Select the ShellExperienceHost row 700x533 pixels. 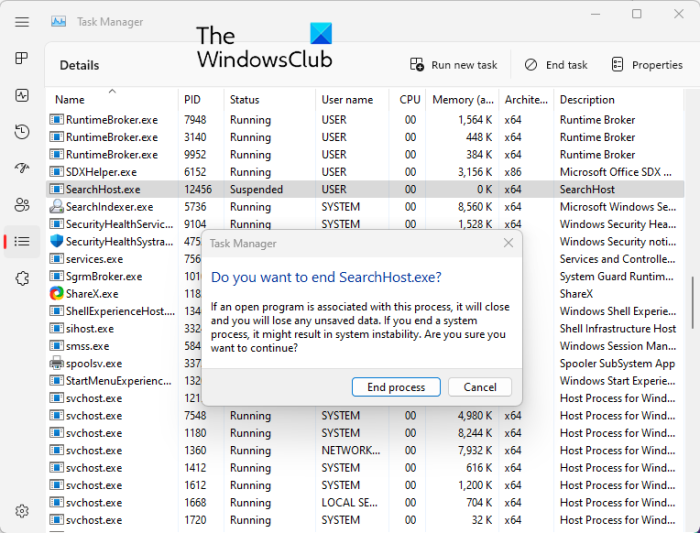click(x=365, y=311)
